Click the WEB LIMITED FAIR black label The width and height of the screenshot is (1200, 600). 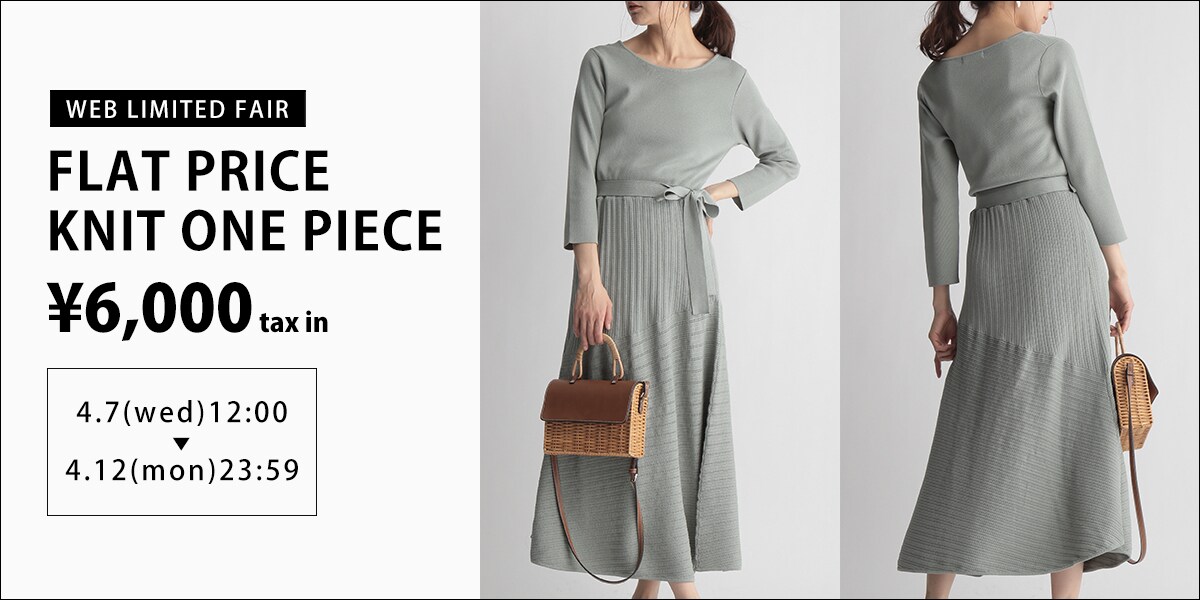(177, 109)
